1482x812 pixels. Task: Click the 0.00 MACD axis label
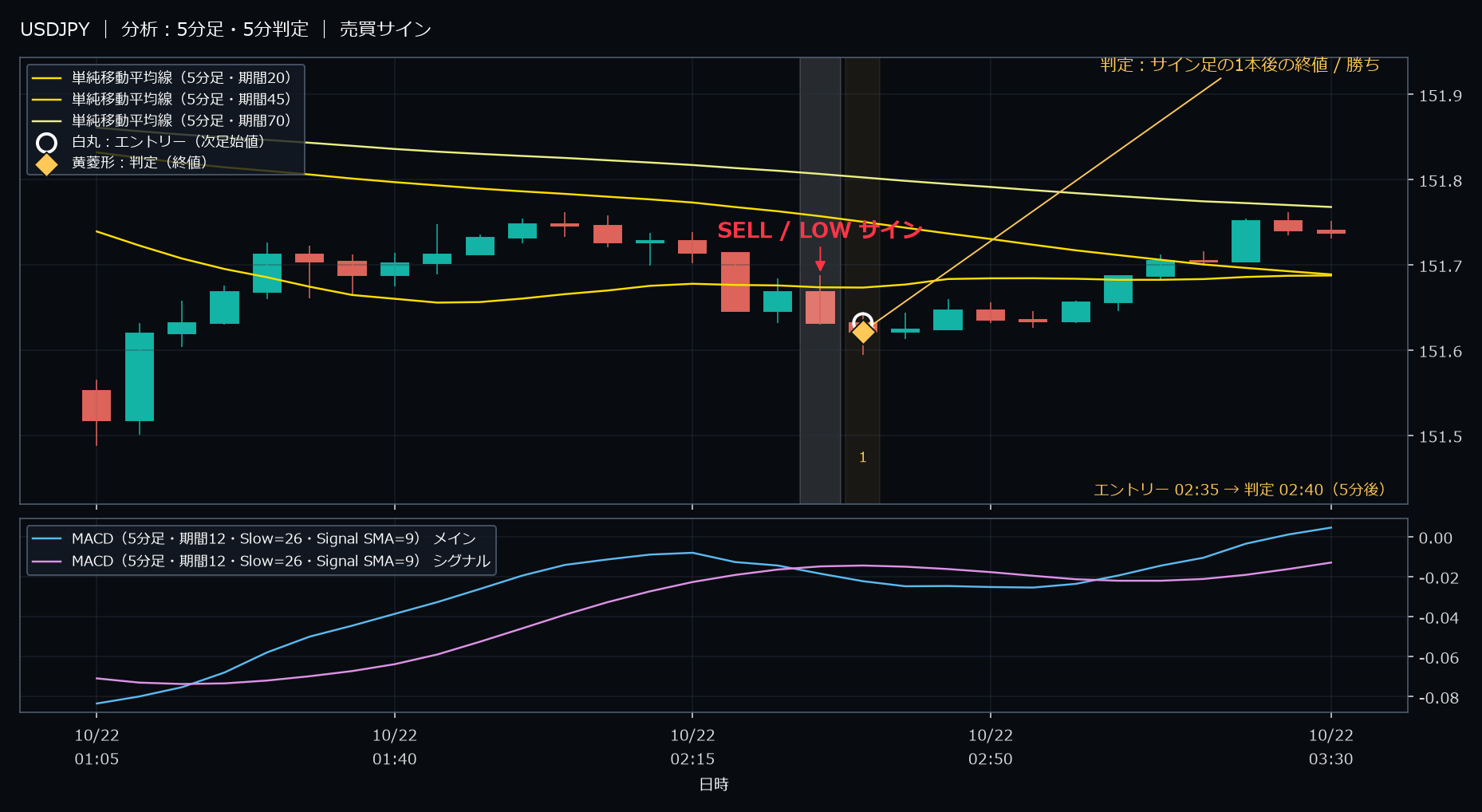pyautogui.click(x=1436, y=538)
